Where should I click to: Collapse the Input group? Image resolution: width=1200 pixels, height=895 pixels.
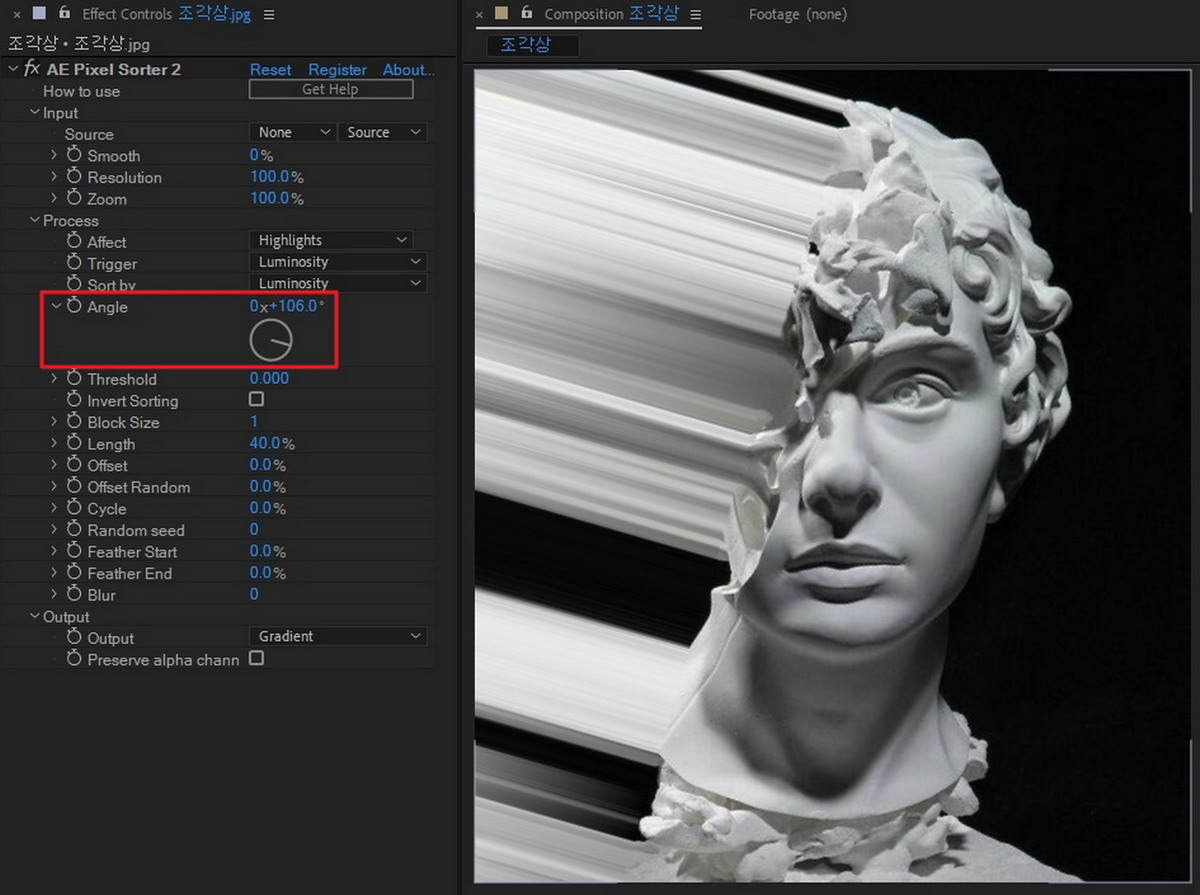pyautogui.click(x=34, y=112)
